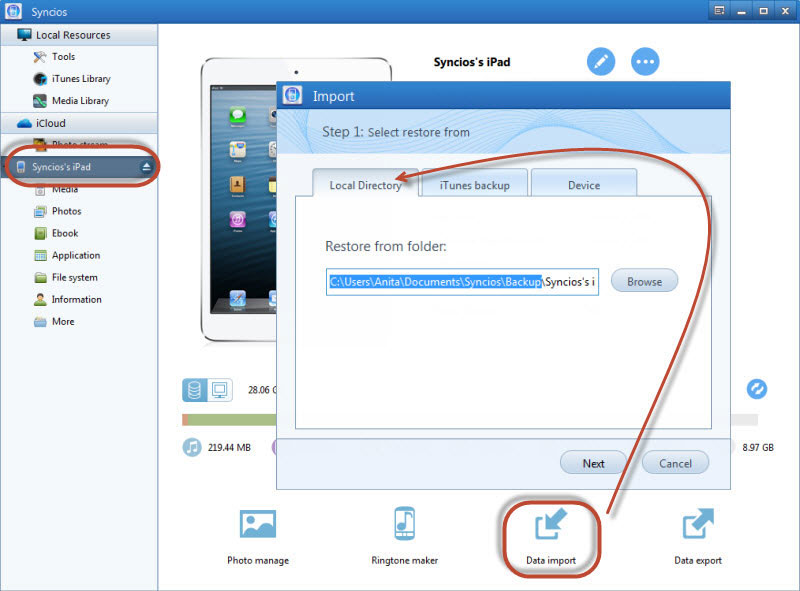Click the edit pencil icon beside device name

click(x=601, y=62)
